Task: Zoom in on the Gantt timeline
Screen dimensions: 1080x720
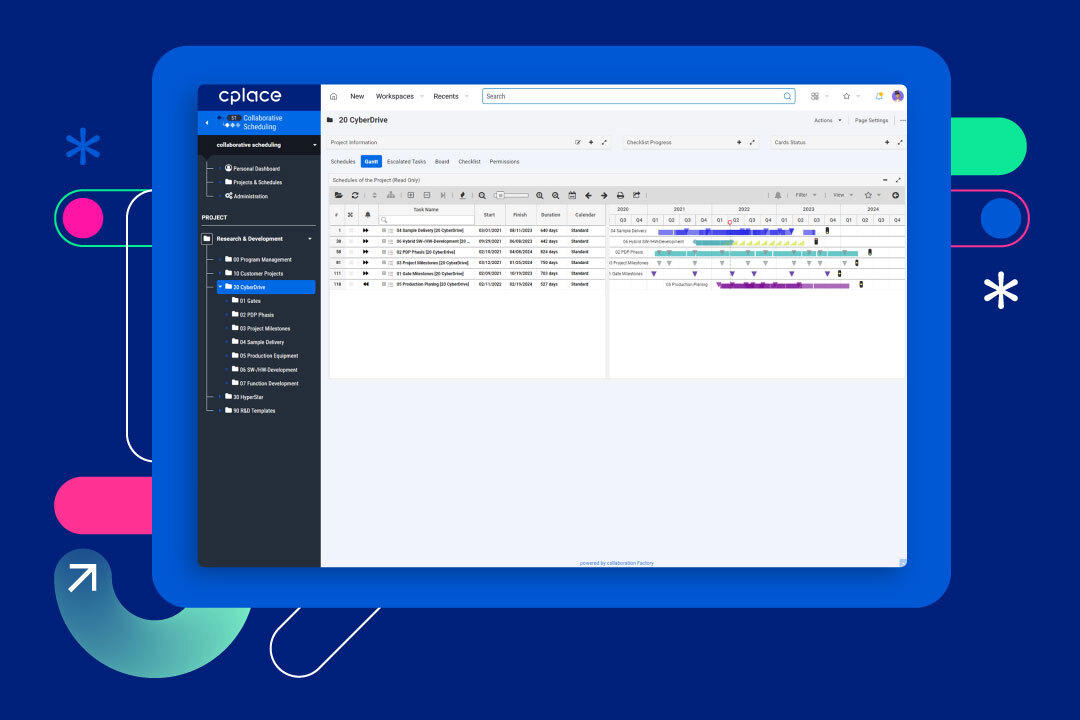Action: [539, 196]
